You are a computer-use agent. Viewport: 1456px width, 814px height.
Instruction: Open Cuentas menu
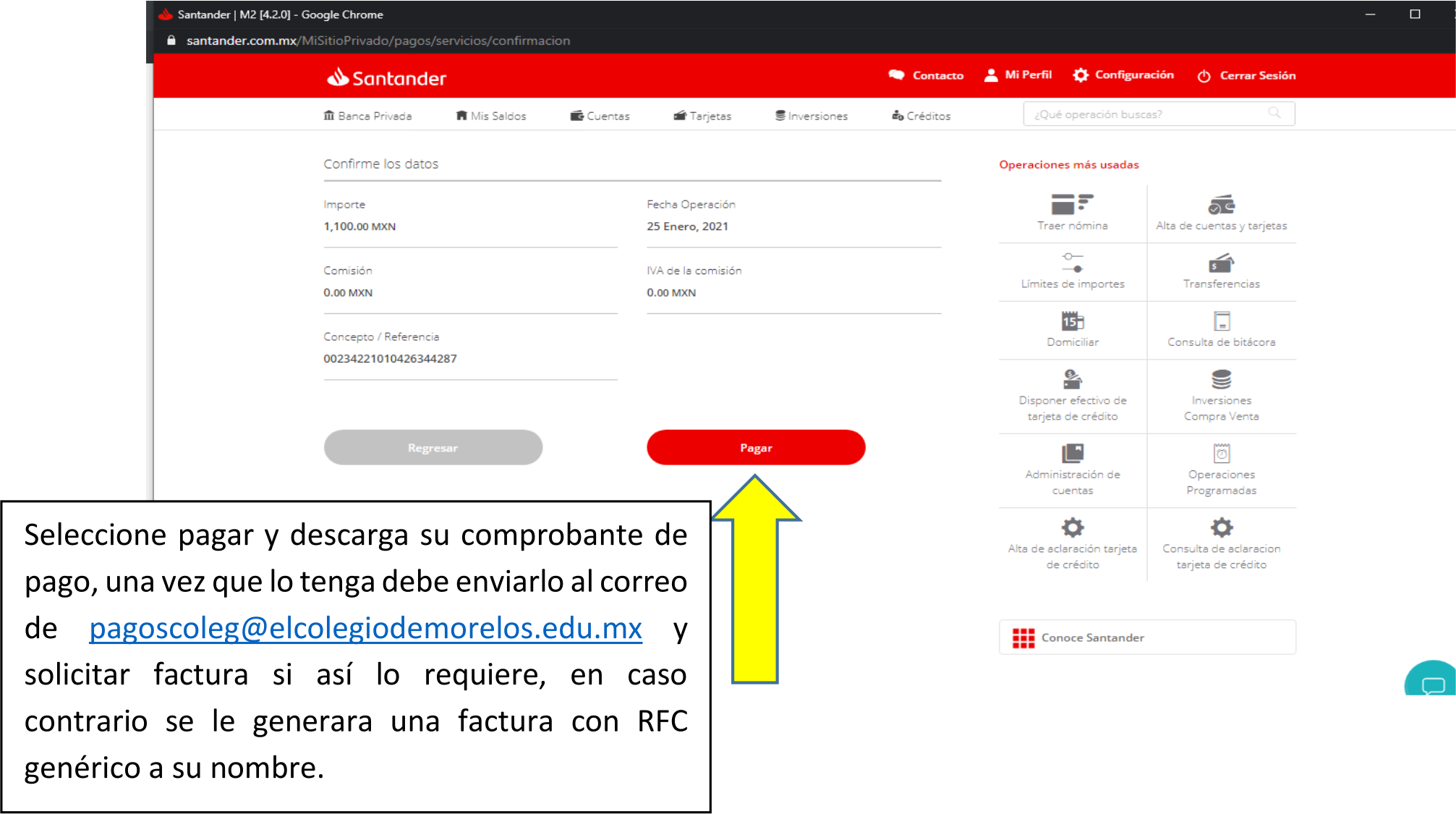(x=600, y=116)
